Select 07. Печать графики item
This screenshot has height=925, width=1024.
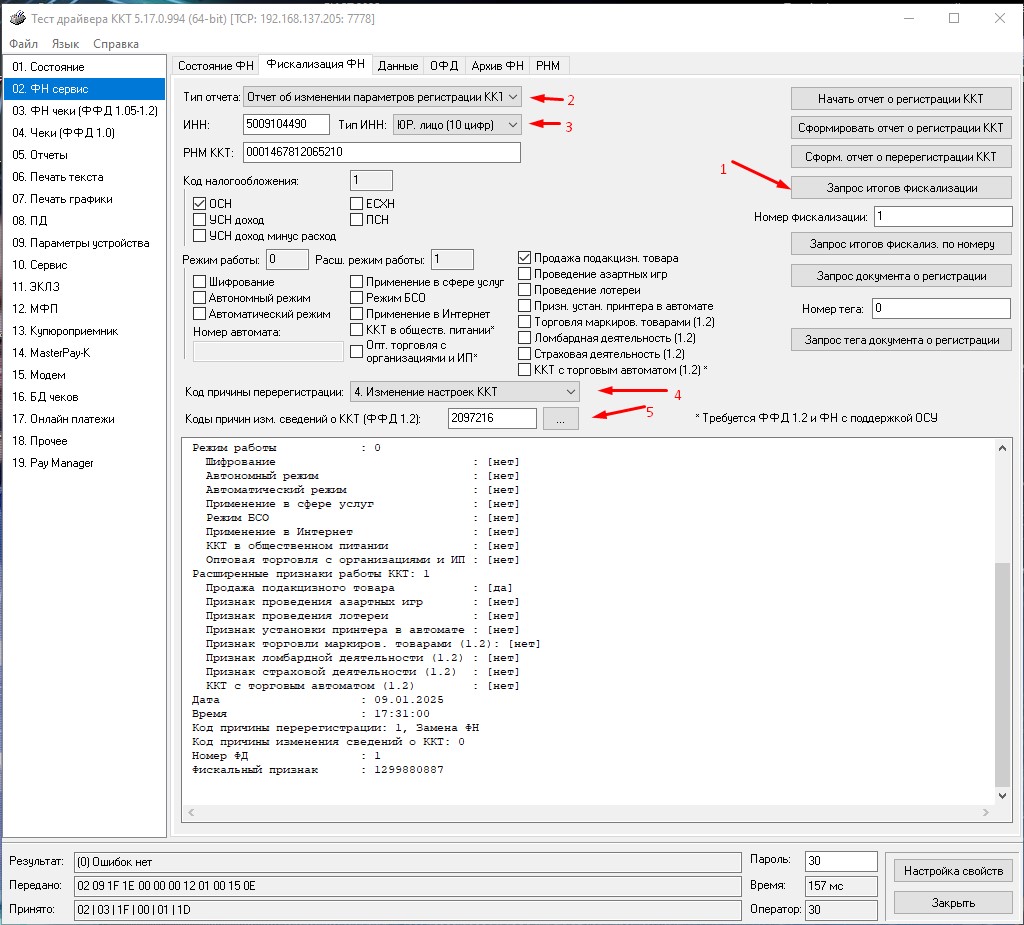tap(85, 199)
